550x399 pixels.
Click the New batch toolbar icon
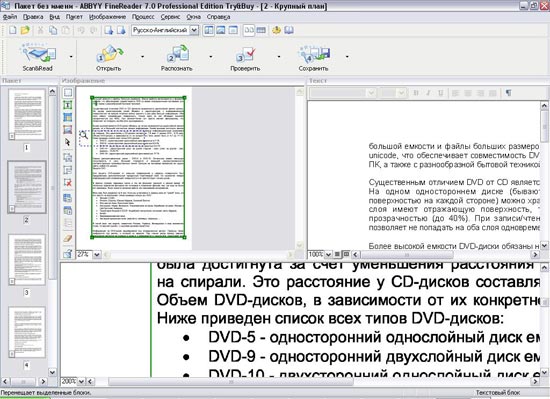(x=13, y=30)
